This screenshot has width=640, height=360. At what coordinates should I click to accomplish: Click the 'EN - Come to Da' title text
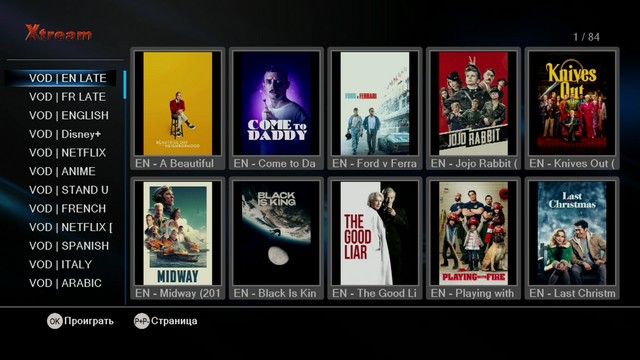pyautogui.click(x=274, y=163)
